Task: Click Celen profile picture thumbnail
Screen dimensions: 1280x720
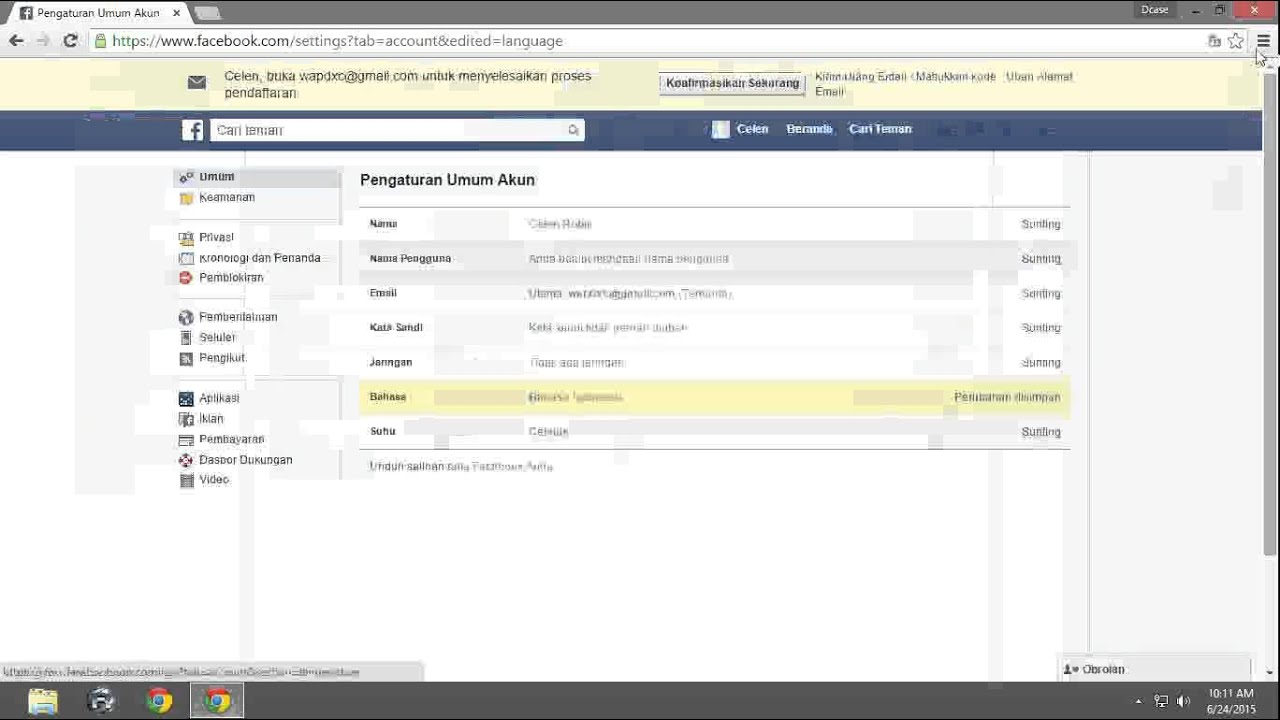Action: tap(720, 129)
